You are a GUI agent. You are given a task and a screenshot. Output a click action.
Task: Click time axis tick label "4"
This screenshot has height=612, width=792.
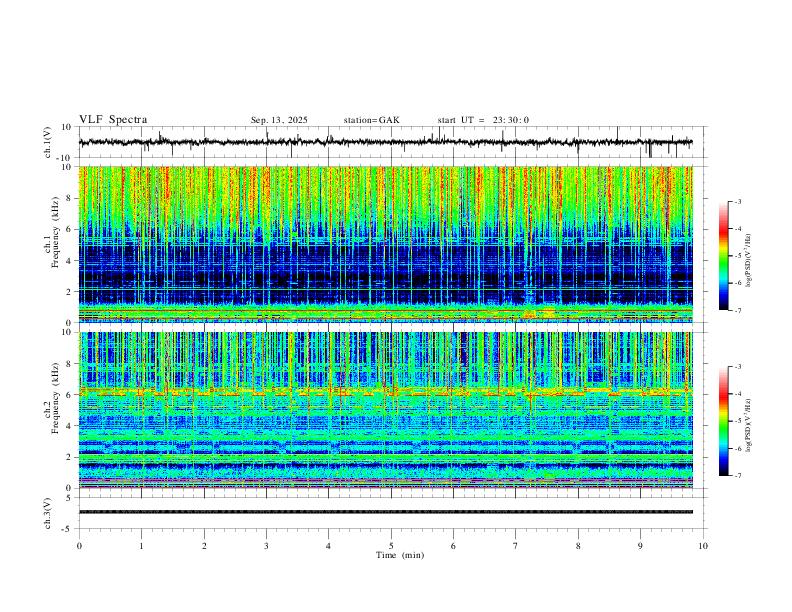pos(329,546)
